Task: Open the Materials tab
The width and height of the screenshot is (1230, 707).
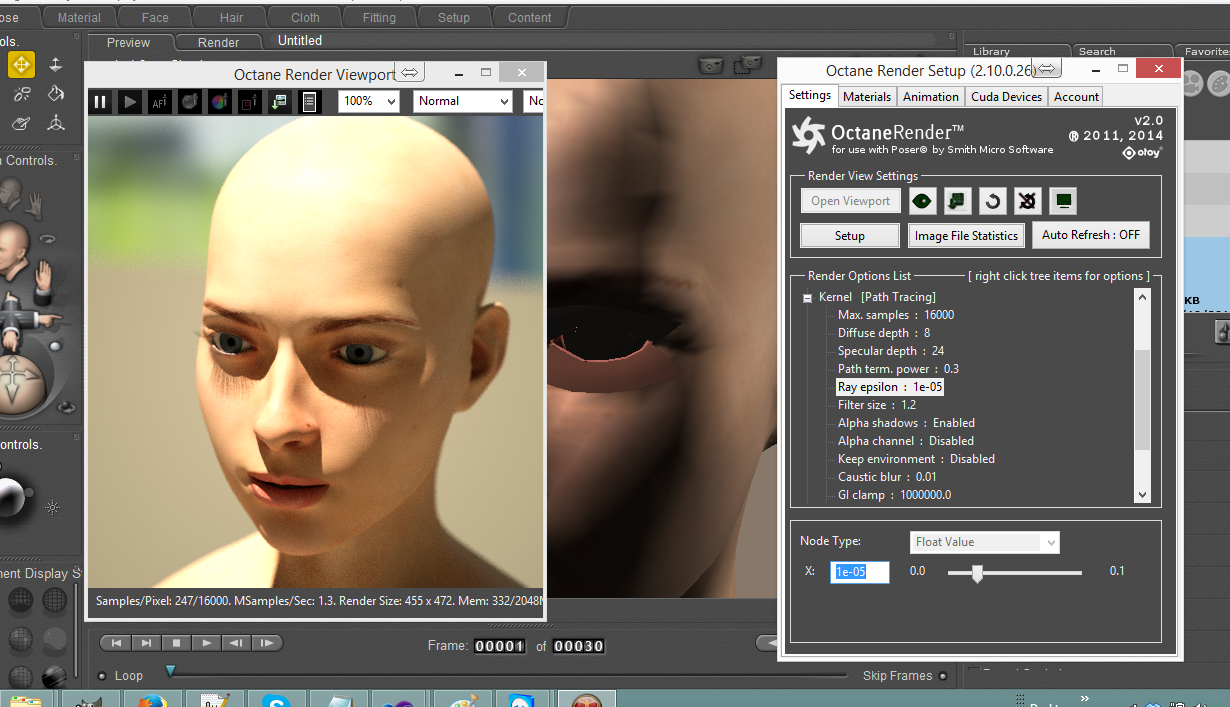Action: (x=867, y=97)
